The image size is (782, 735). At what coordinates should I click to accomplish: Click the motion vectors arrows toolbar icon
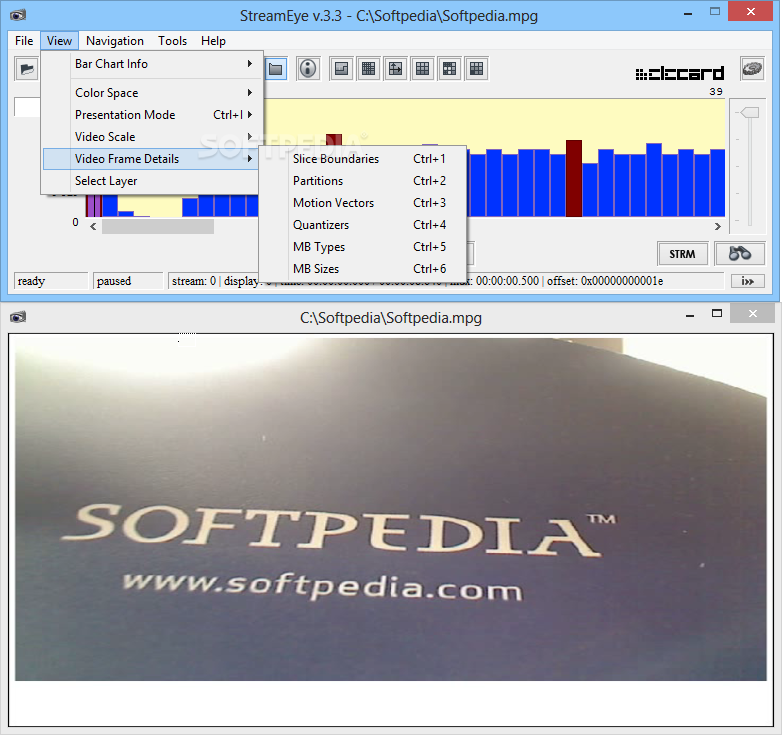click(395, 69)
